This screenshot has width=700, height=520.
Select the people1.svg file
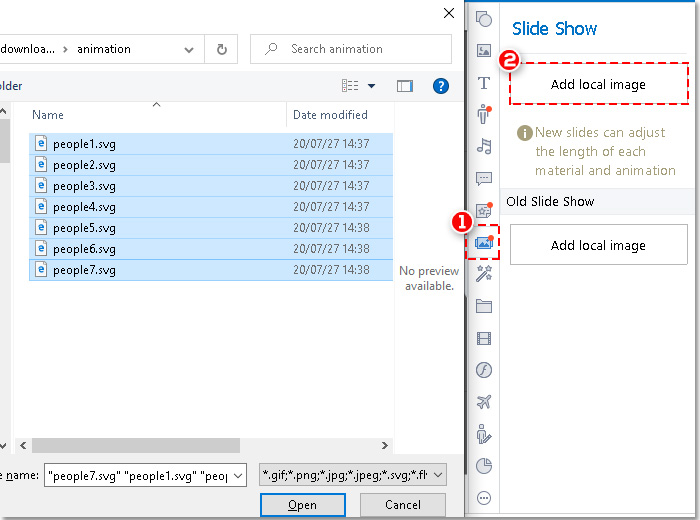[x=211, y=144]
